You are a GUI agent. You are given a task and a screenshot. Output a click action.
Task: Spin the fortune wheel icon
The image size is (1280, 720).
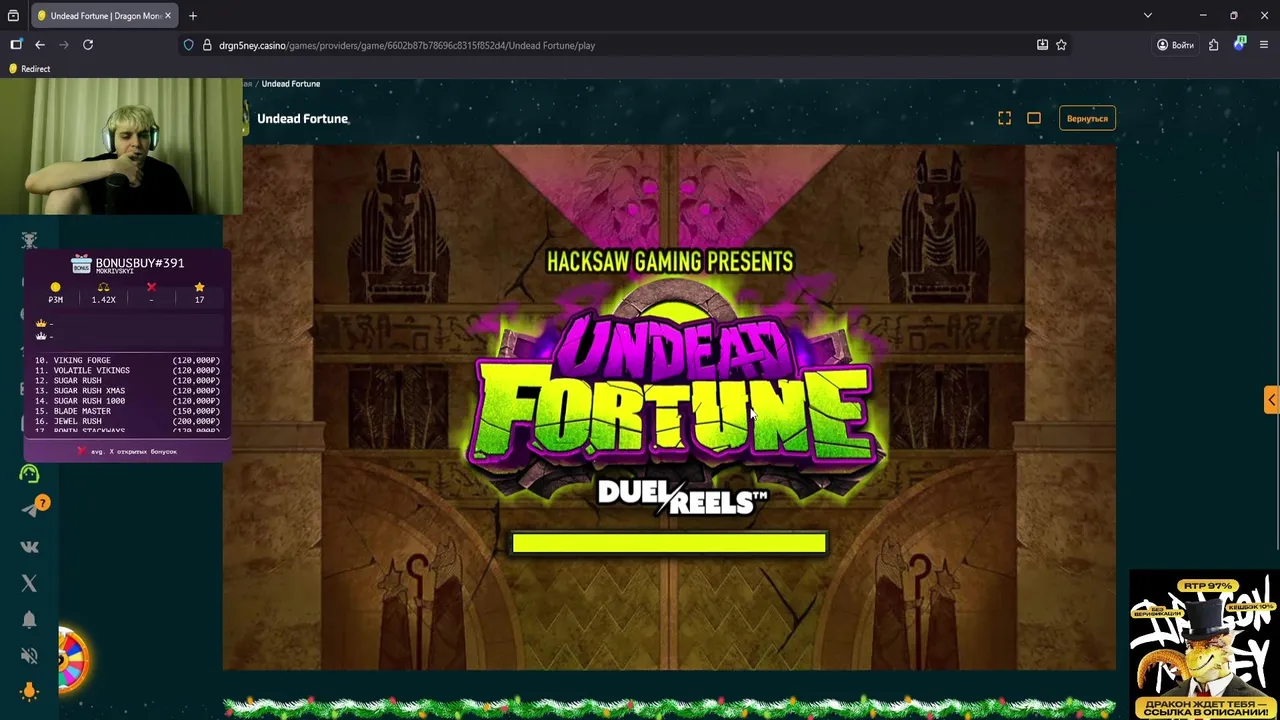[72, 658]
